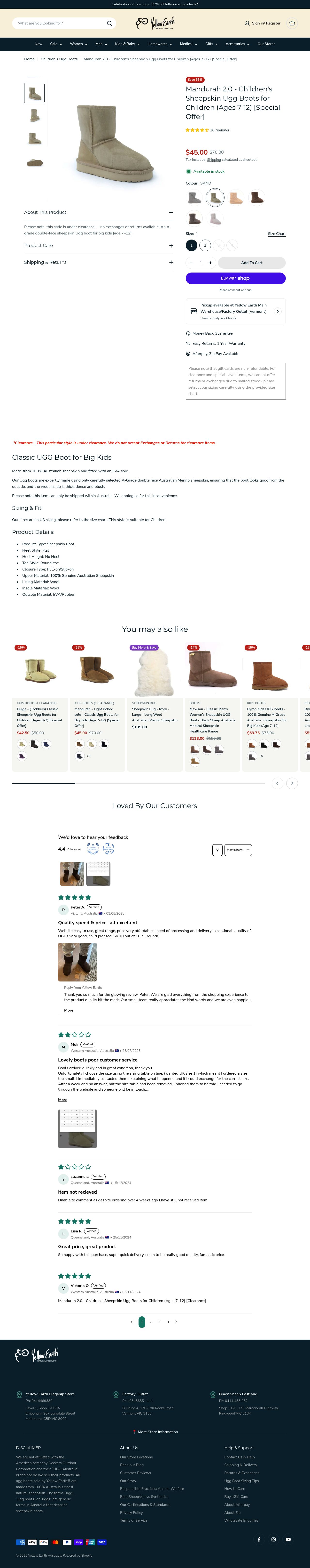Click the next arrow of product carousel
The image size is (310, 1568).
pyautogui.click(x=292, y=783)
